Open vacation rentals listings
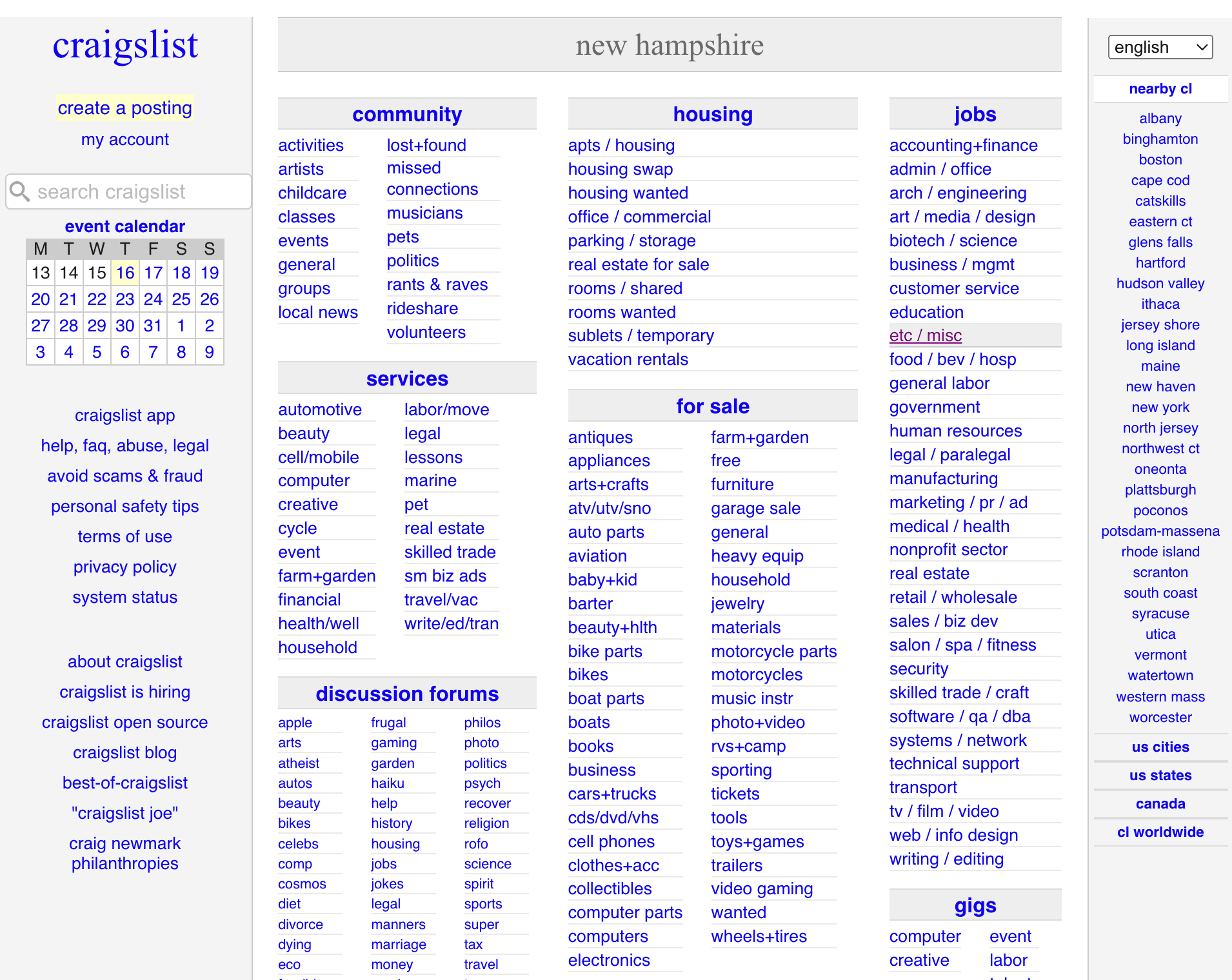 628,359
